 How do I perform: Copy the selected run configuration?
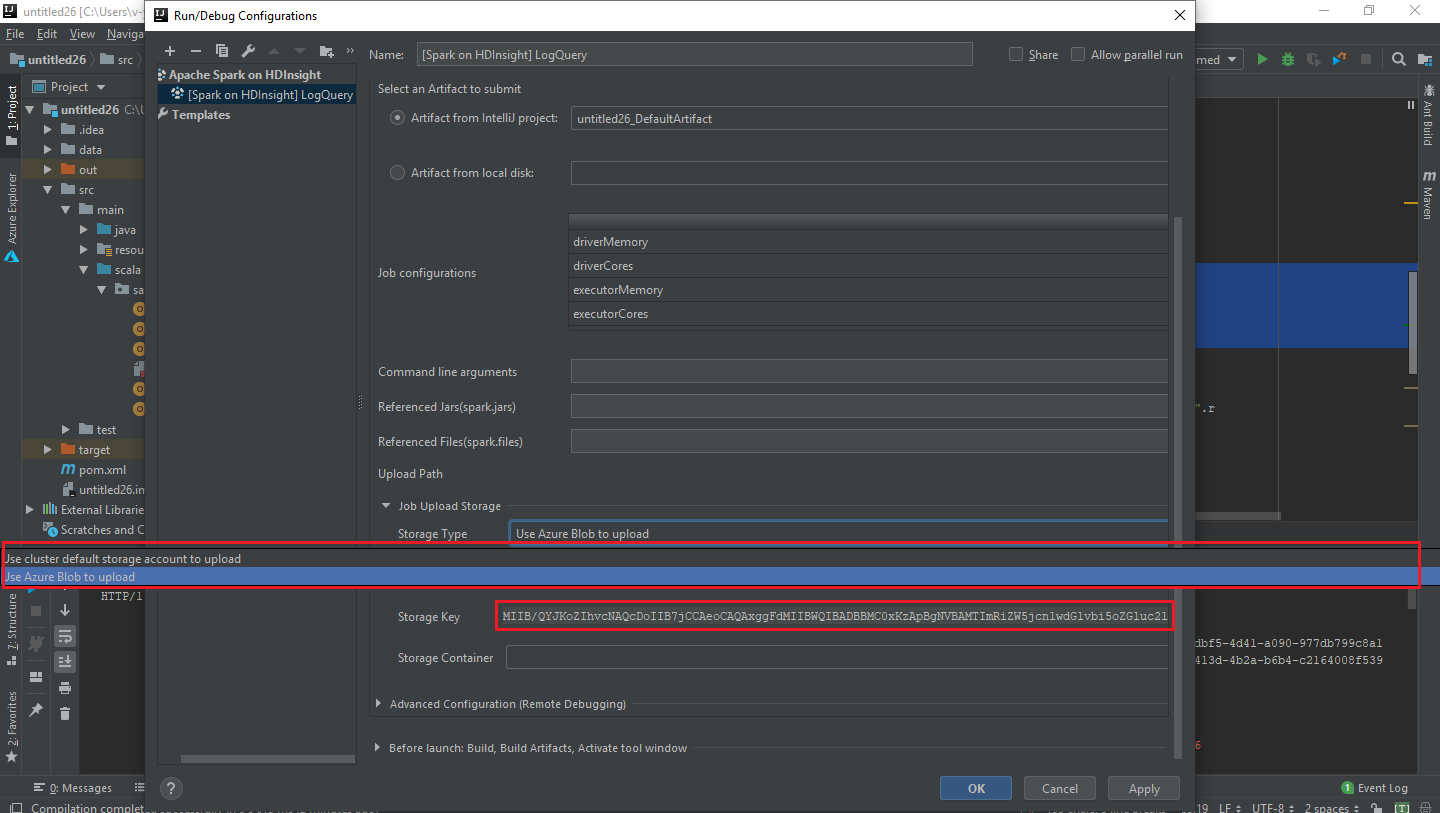pyautogui.click(x=222, y=50)
